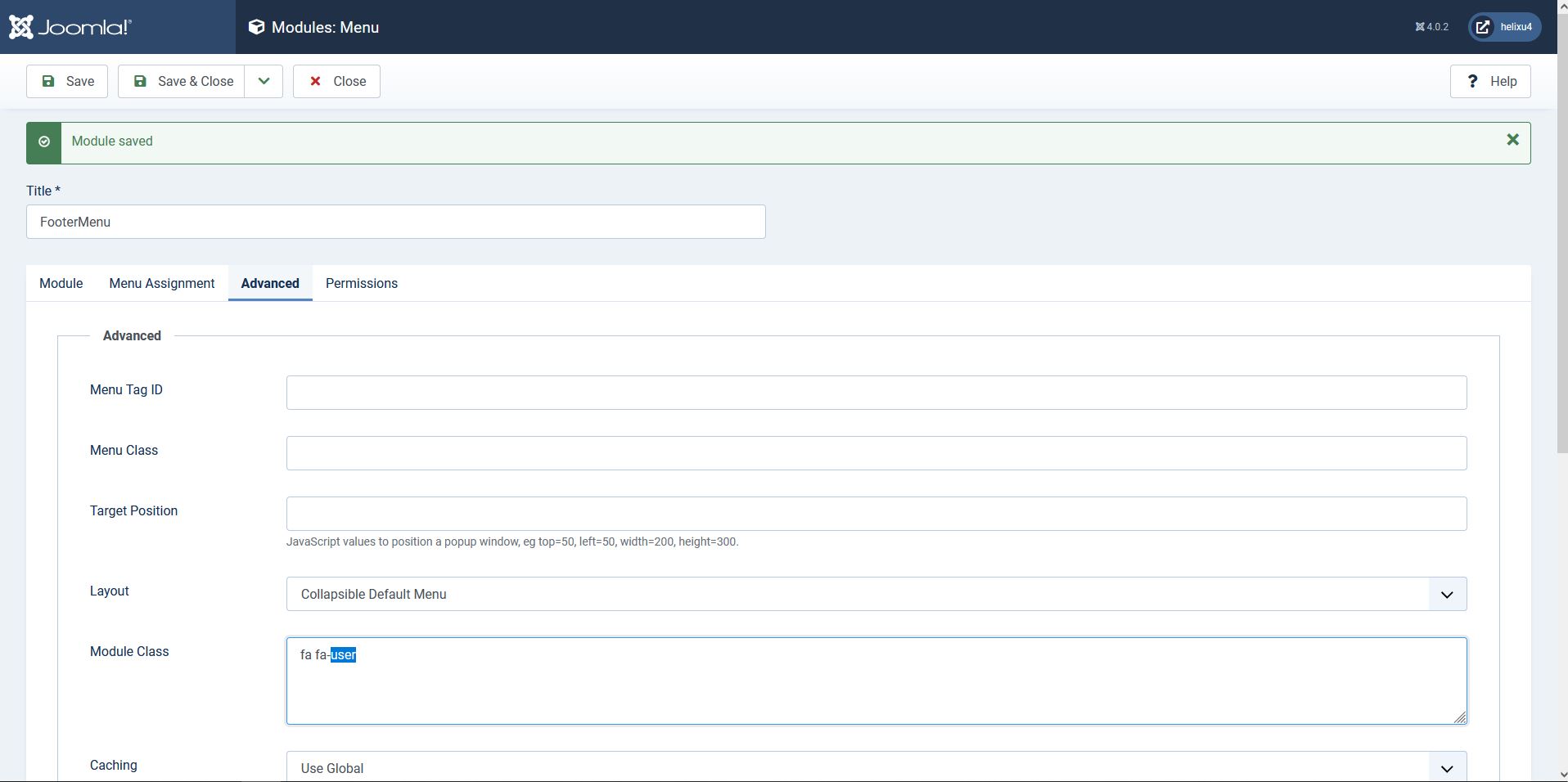The width and height of the screenshot is (1568, 782).
Task: Click the X icon inside the Close button
Action: (x=316, y=81)
